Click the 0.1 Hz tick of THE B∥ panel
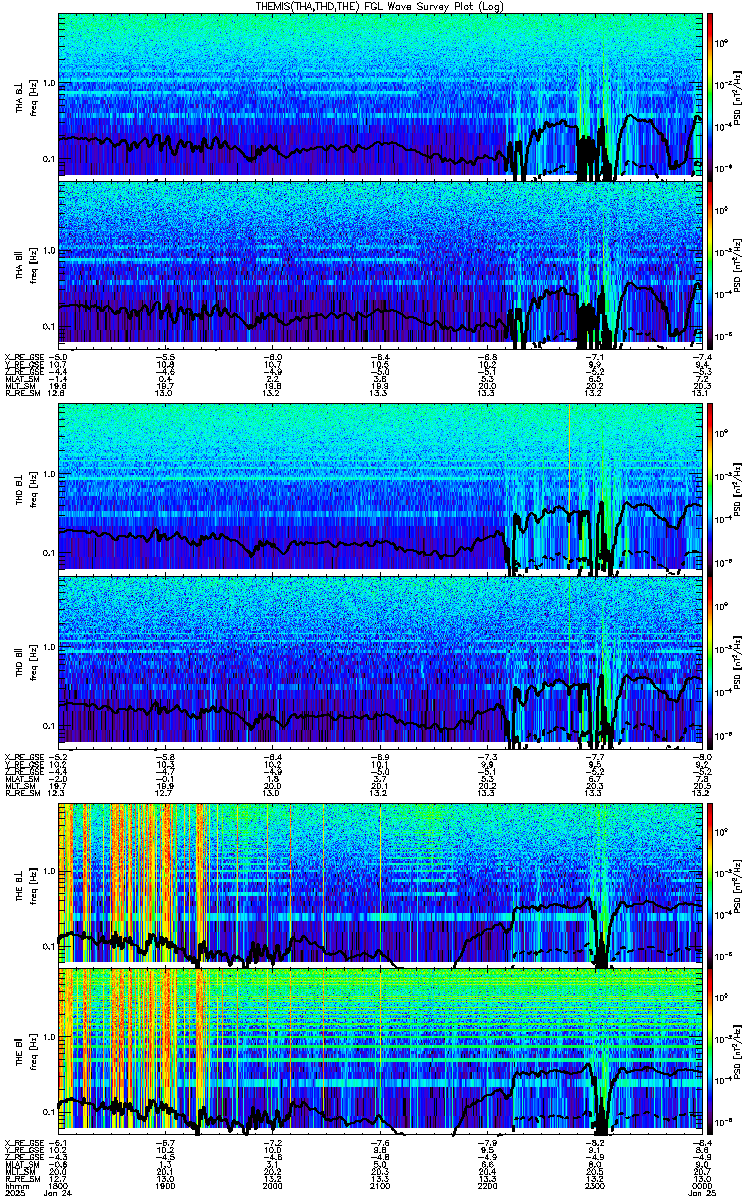This screenshot has width=750, height=1200. point(48,1112)
